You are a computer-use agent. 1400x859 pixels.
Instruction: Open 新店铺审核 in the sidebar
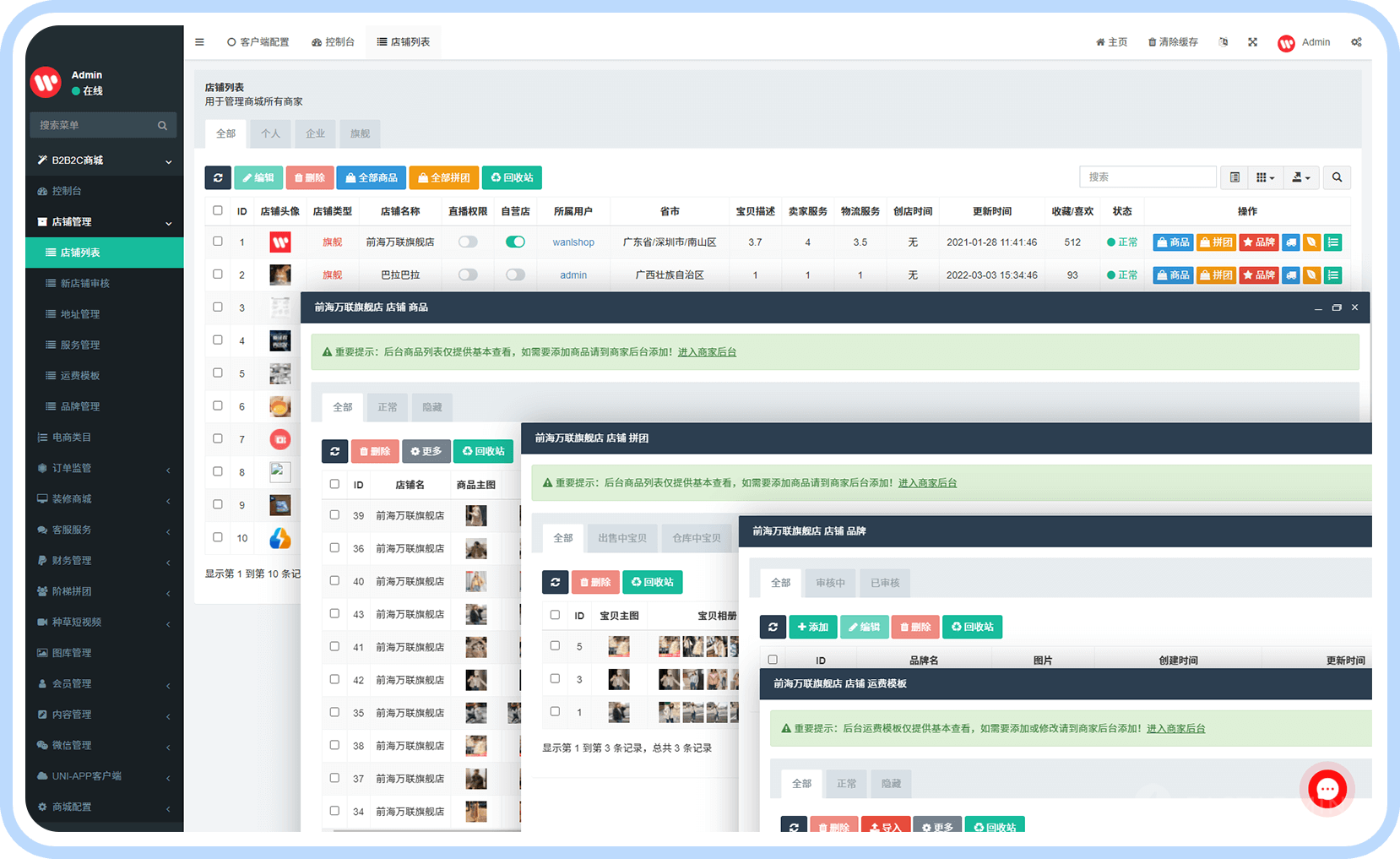pos(84,283)
